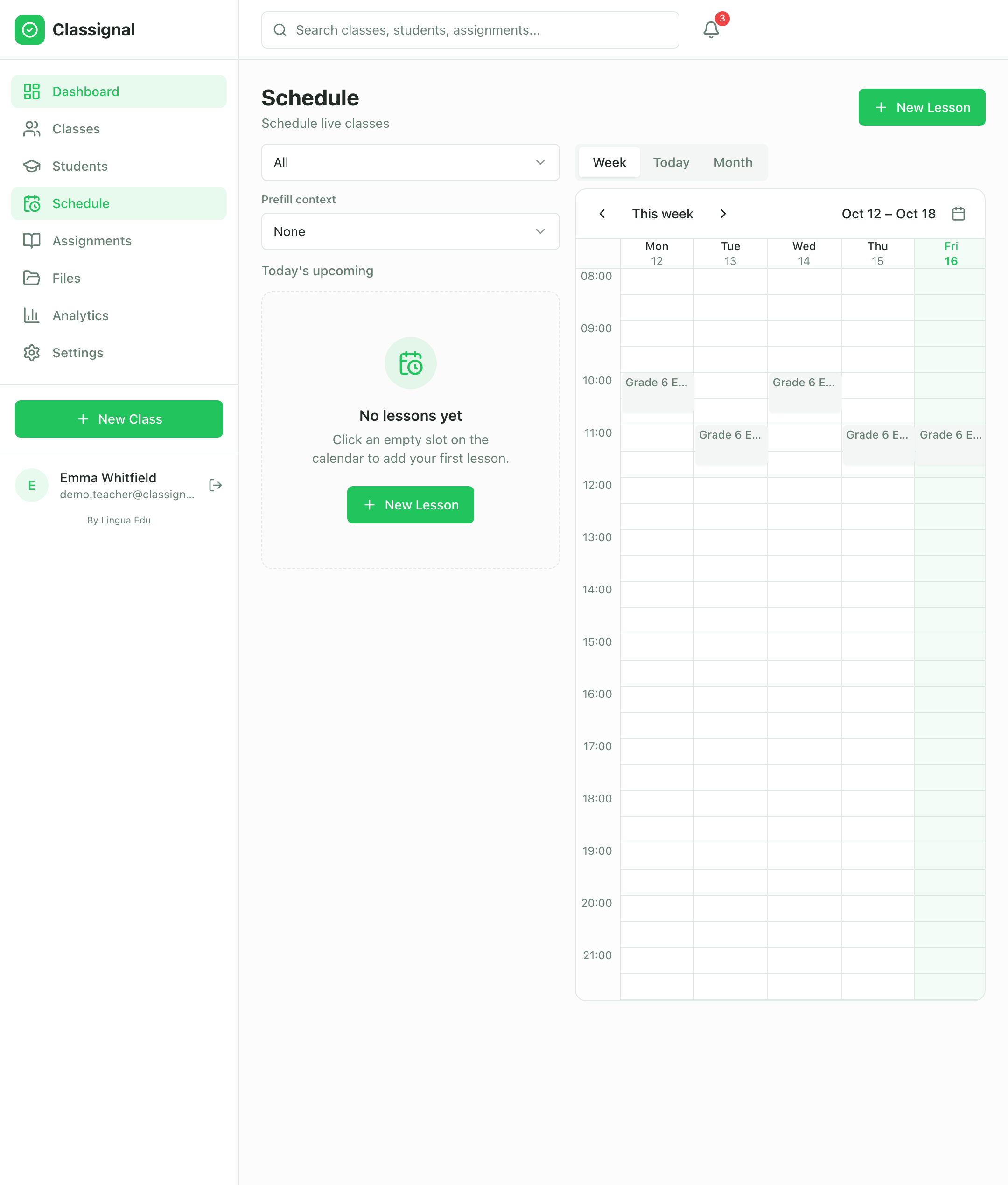Screen dimensions: 1008x1185
Task: Open Analytics in the sidebar
Action: click(119, 315)
